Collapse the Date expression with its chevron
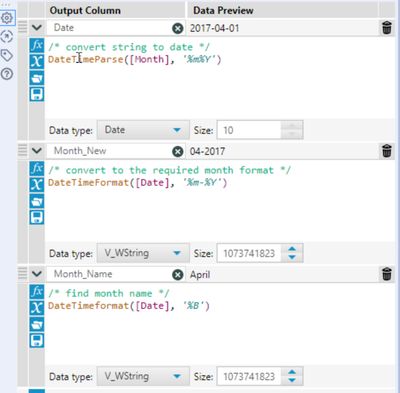The width and height of the screenshot is (400, 393). 37,27
